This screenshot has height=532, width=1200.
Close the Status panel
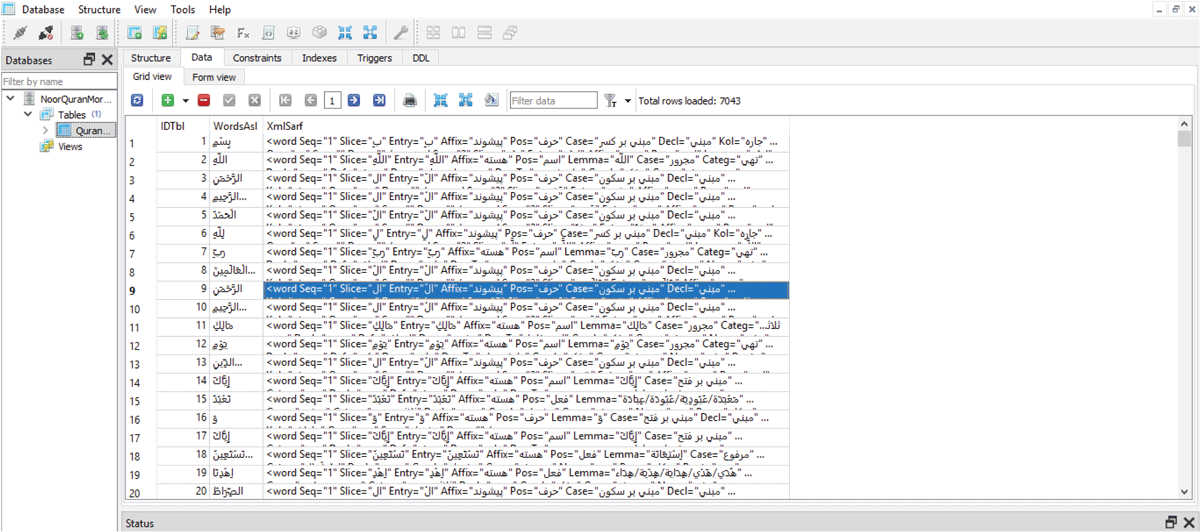coord(1189,523)
